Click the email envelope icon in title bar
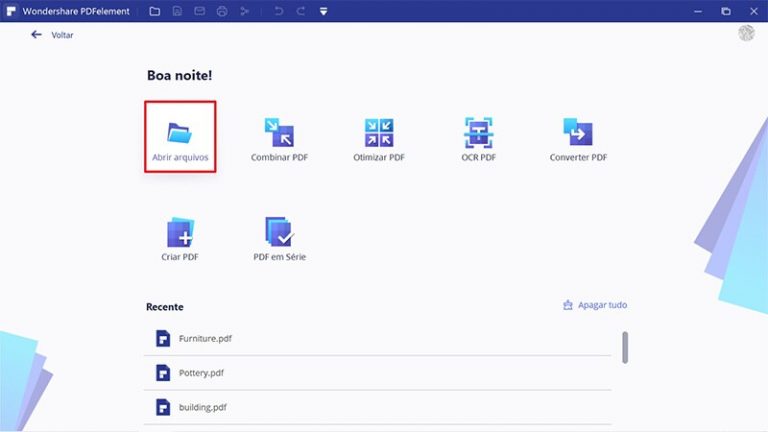Screen dimensions: 768x432 pyautogui.click(x=199, y=11)
